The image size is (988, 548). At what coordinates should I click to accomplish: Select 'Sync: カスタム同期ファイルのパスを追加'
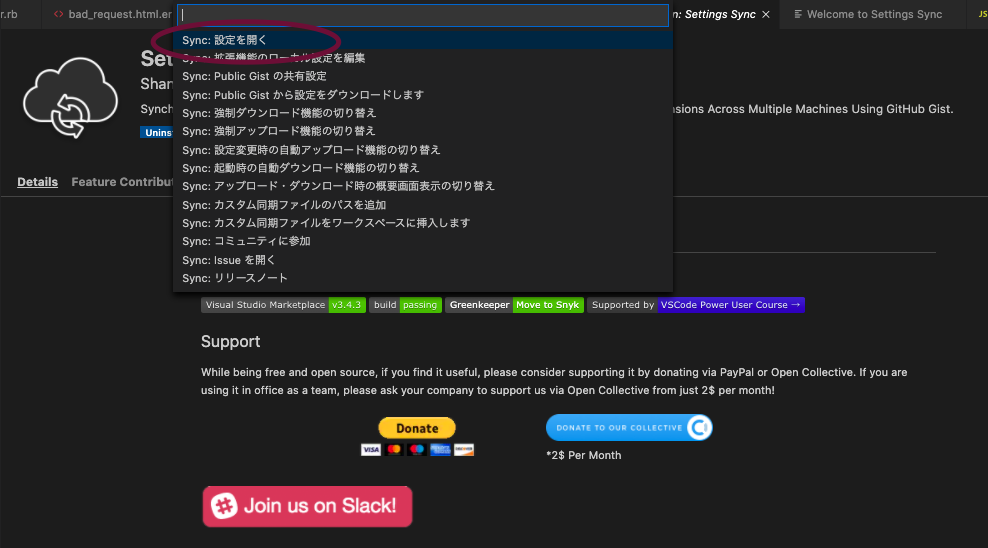point(423,205)
